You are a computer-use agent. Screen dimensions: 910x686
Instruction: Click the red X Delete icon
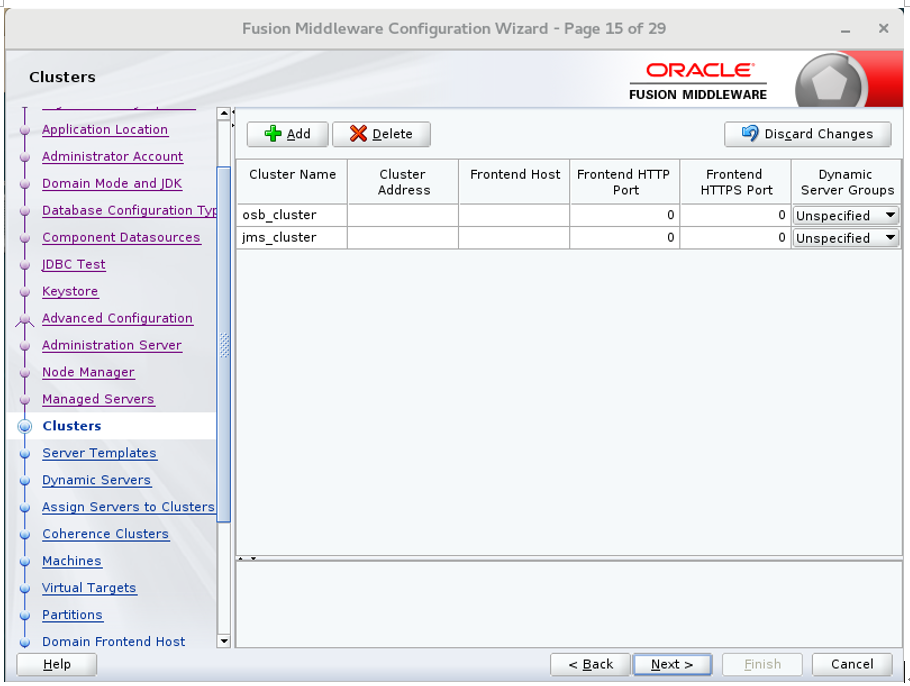(x=358, y=133)
